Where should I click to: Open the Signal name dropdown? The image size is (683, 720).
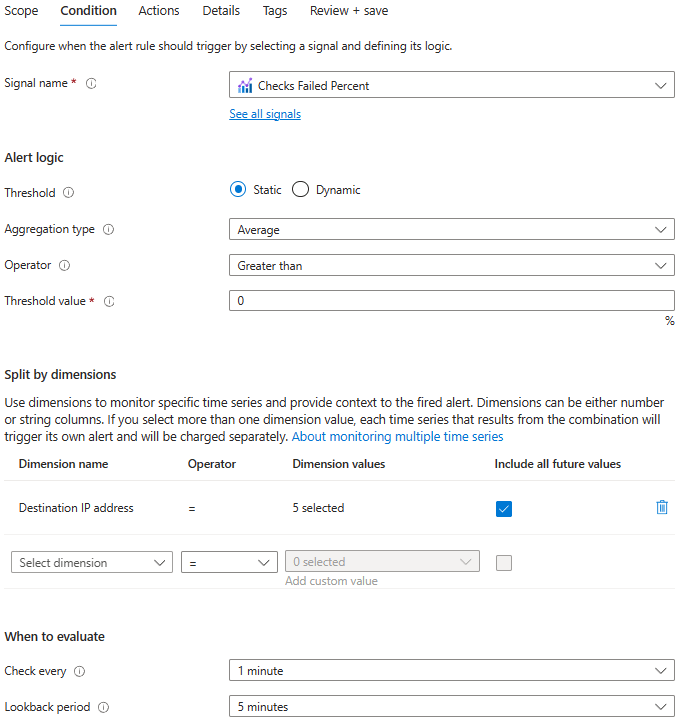coord(452,86)
